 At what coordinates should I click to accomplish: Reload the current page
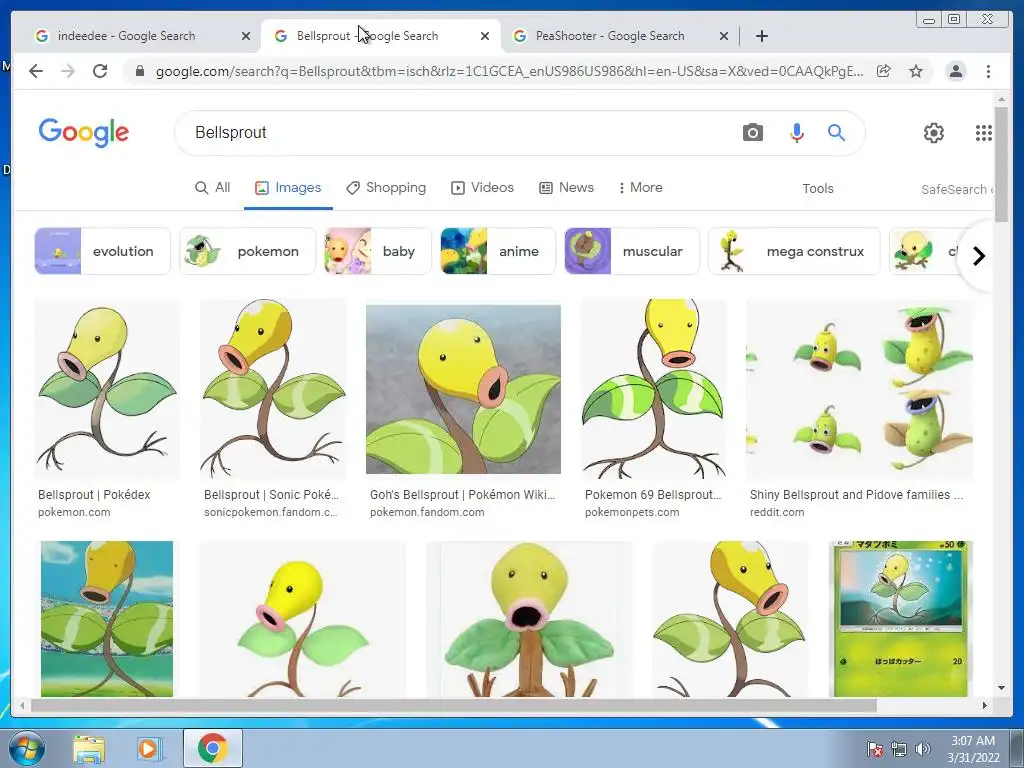(x=100, y=71)
